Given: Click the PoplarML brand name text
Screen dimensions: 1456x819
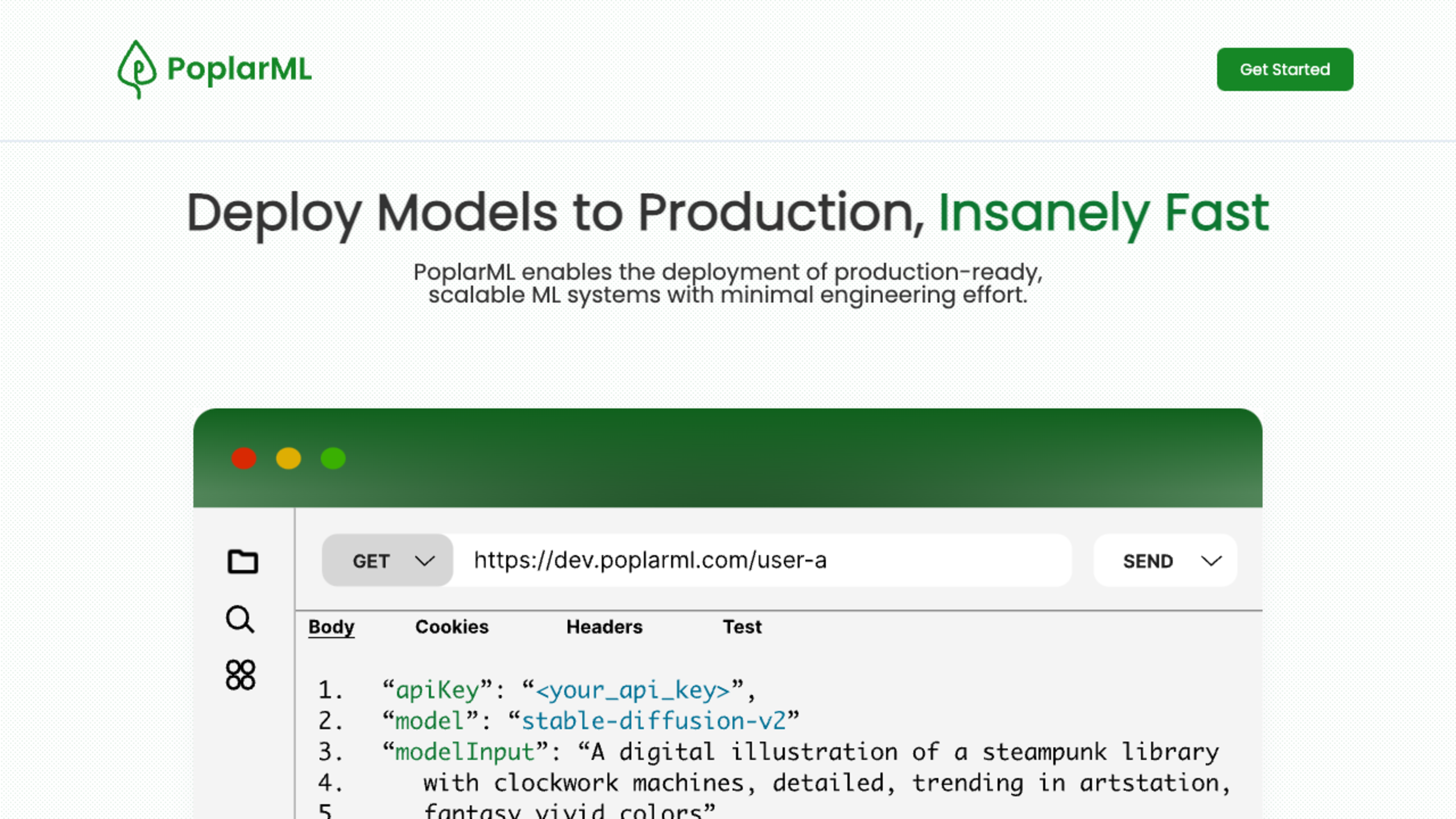Looking at the screenshot, I should pyautogui.click(x=239, y=69).
